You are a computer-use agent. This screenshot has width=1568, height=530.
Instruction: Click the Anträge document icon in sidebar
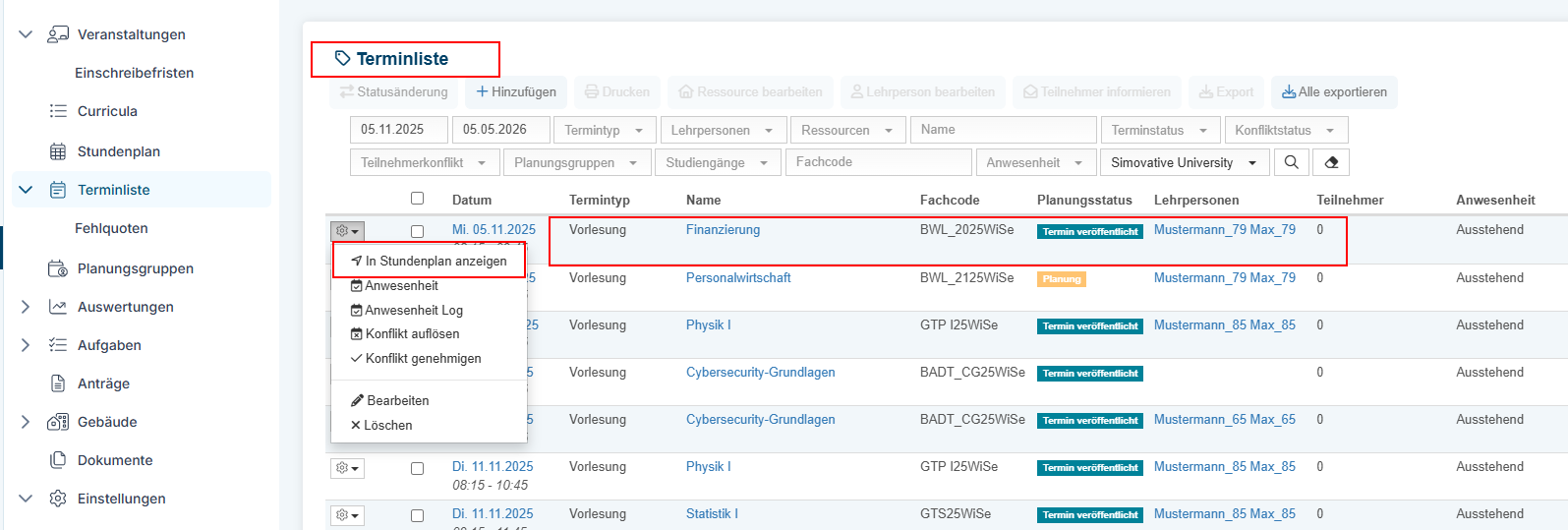click(x=58, y=383)
